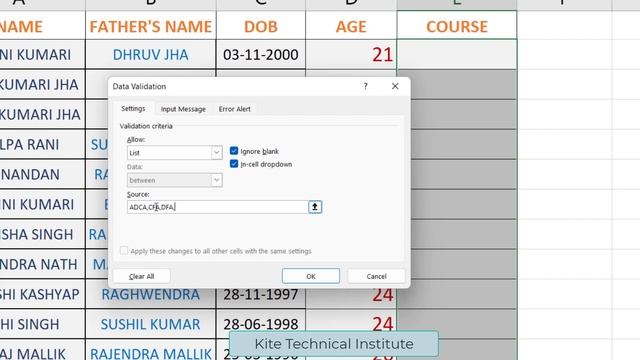Screen dimensions: 640x360
Task: Close the Data Validation dialog
Action: click(x=395, y=86)
